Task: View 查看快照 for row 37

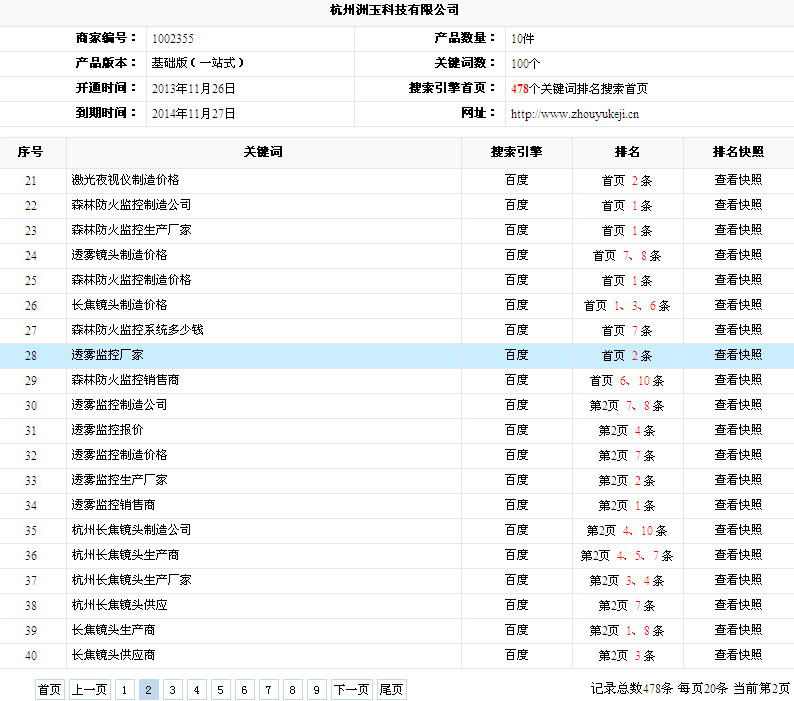Action: click(x=738, y=580)
